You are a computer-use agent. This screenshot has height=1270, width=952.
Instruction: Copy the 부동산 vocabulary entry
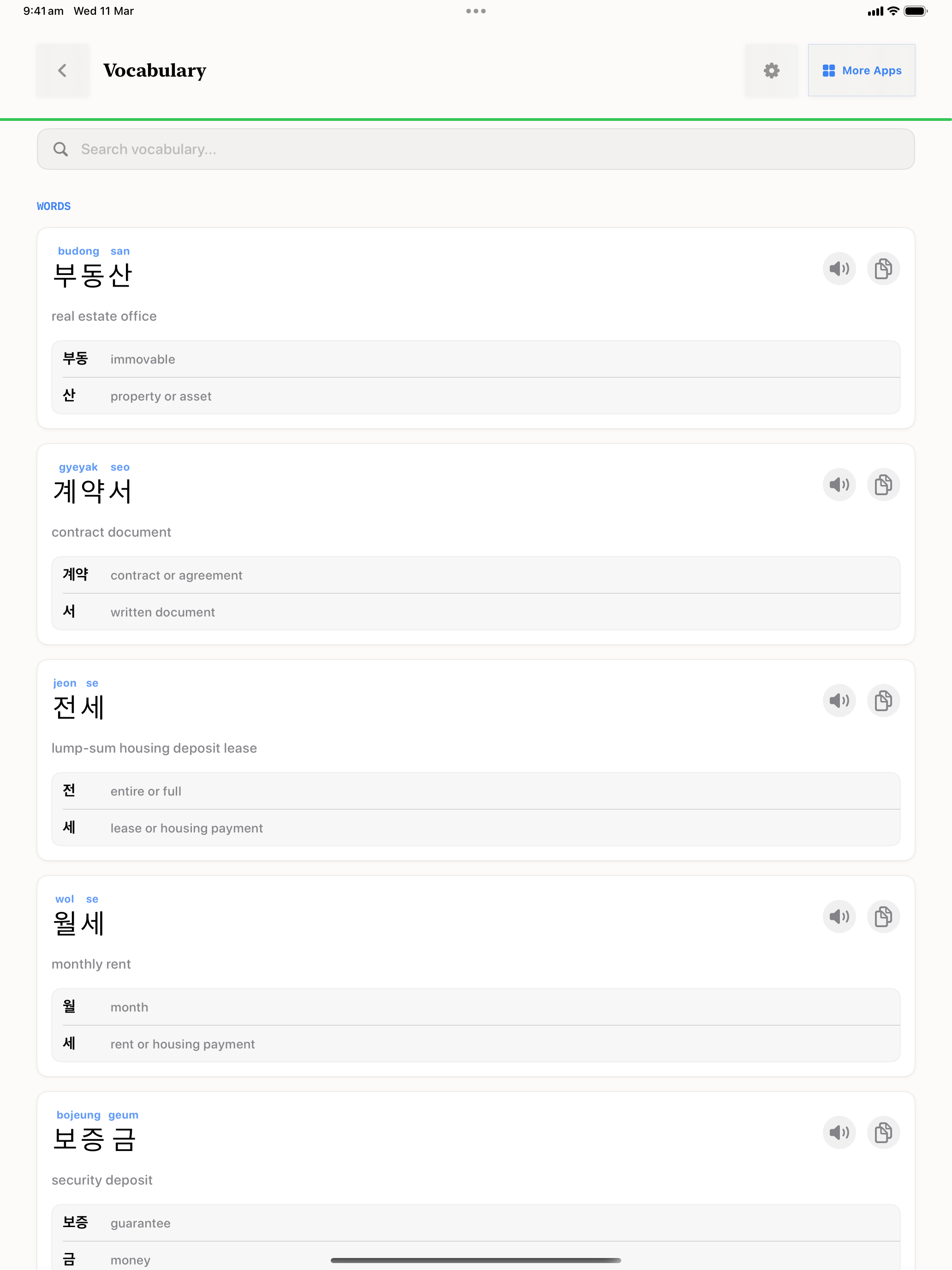(x=882, y=269)
